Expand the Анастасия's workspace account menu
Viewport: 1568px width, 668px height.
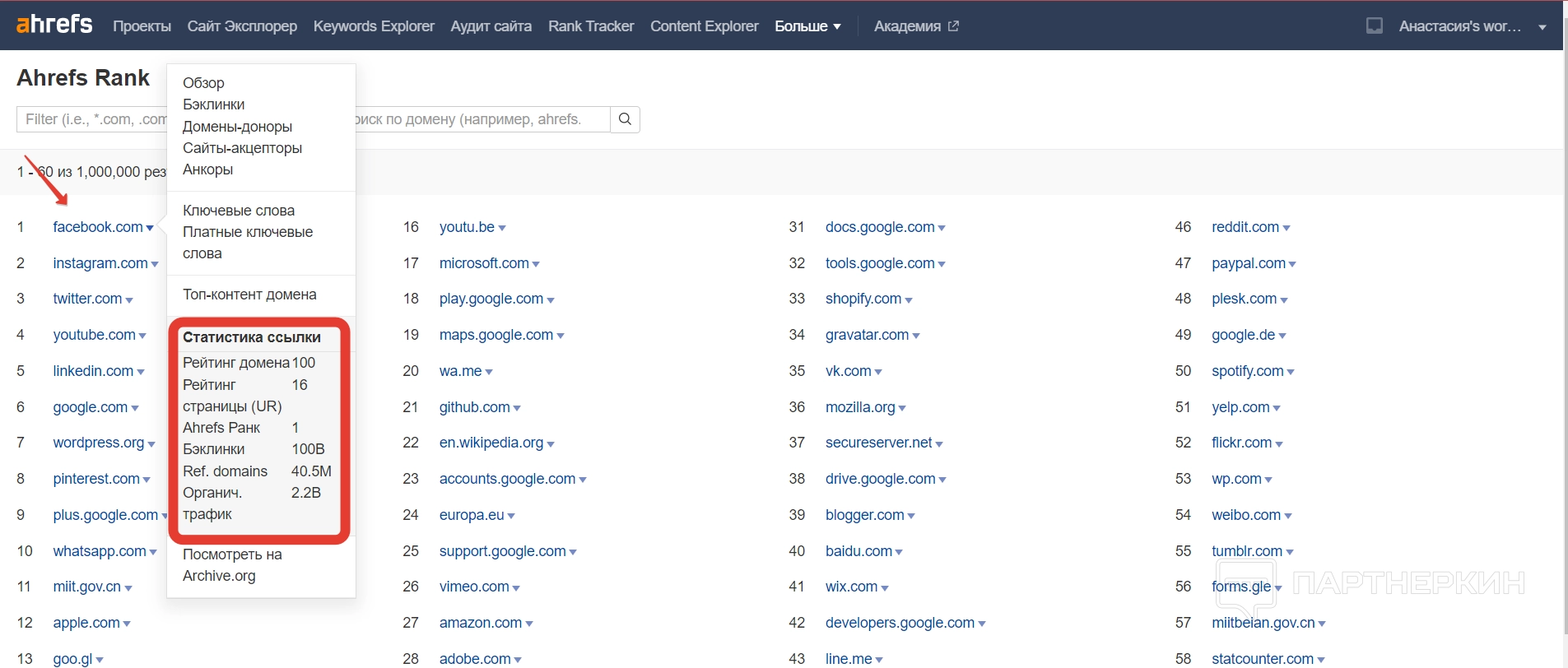click(x=1542, y=26)
